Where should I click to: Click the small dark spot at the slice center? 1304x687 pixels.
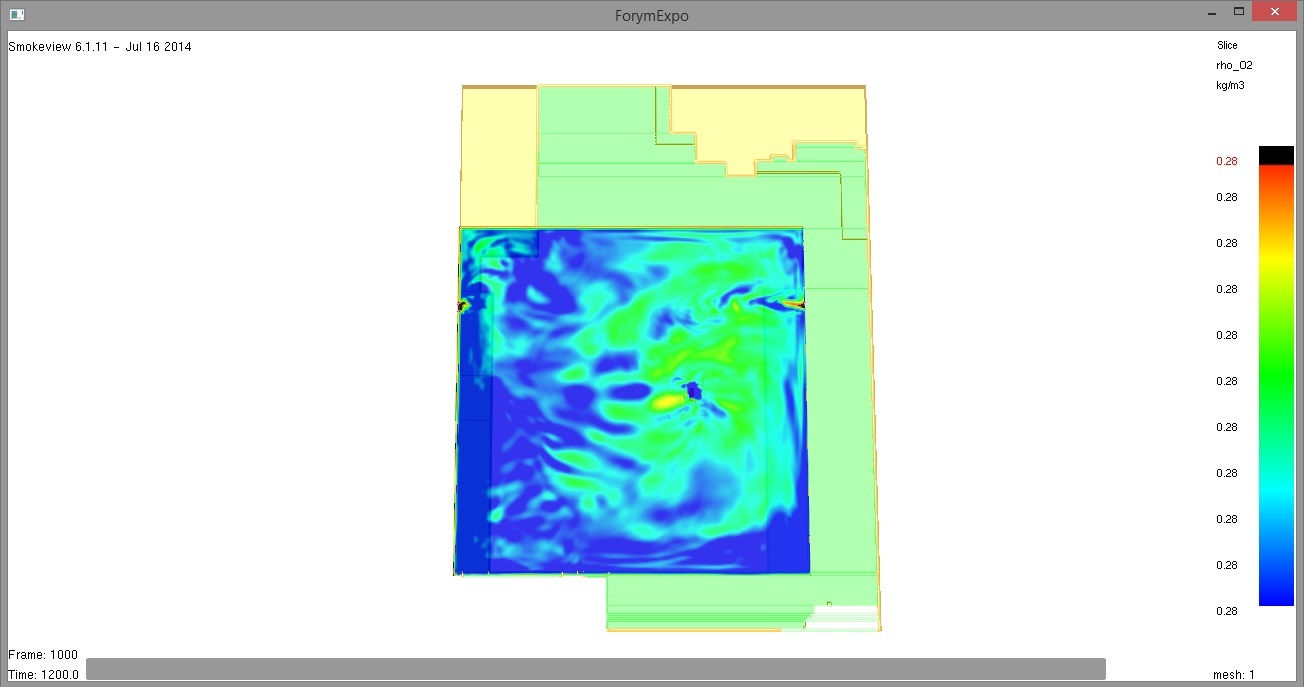tap(695, 391)
